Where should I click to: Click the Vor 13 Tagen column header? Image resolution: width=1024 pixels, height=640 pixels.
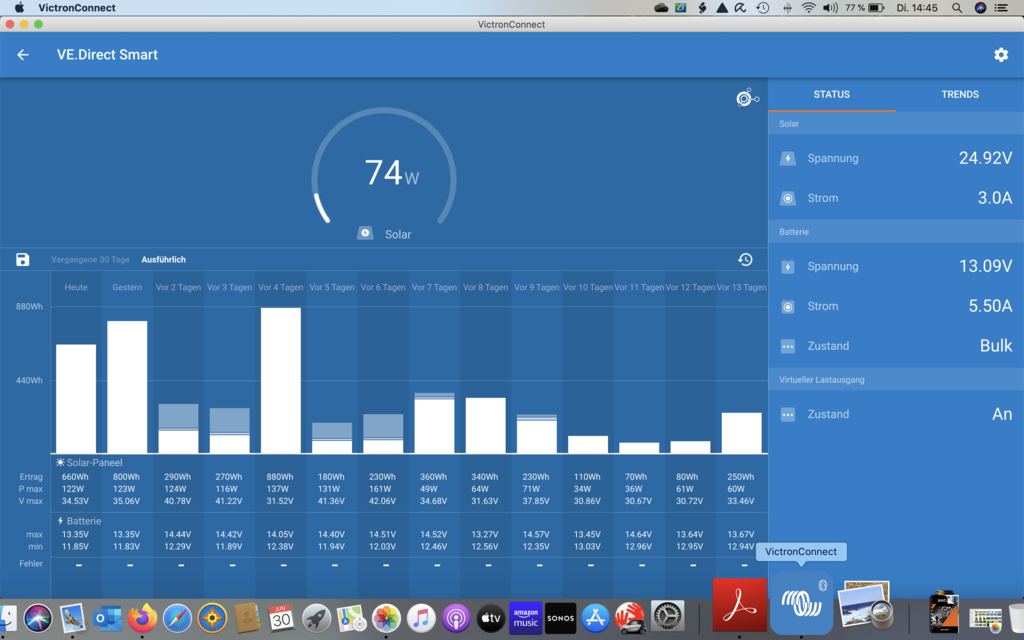coord(741,287)
